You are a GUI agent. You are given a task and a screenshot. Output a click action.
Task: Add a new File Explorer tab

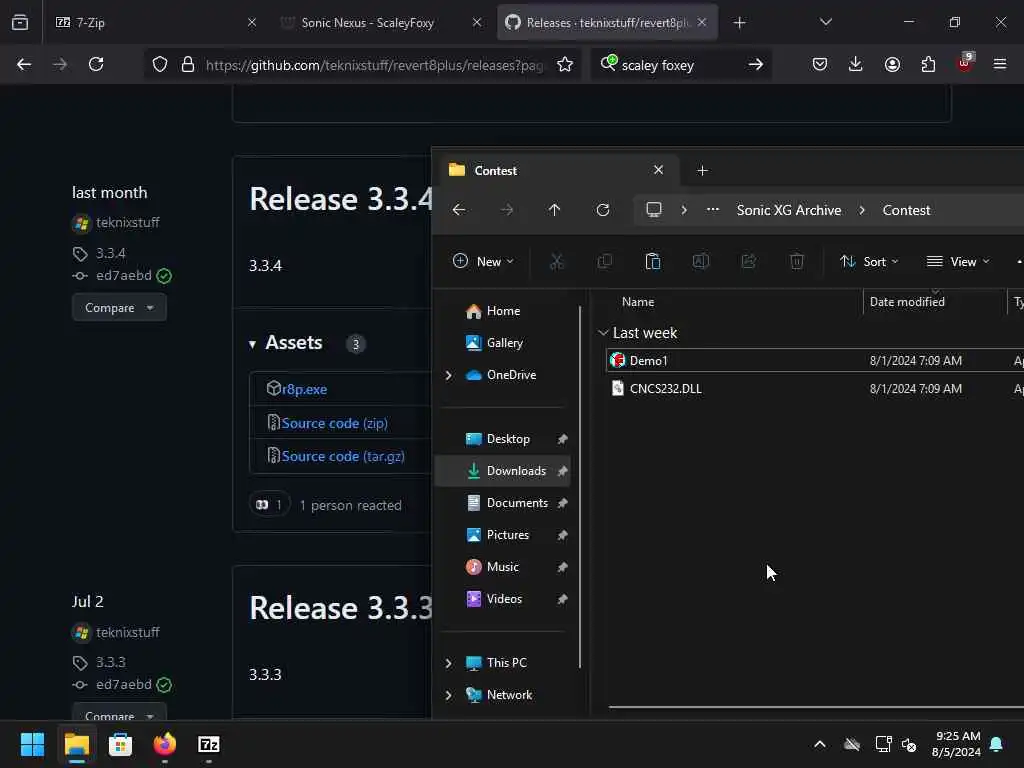pos(702,170)
